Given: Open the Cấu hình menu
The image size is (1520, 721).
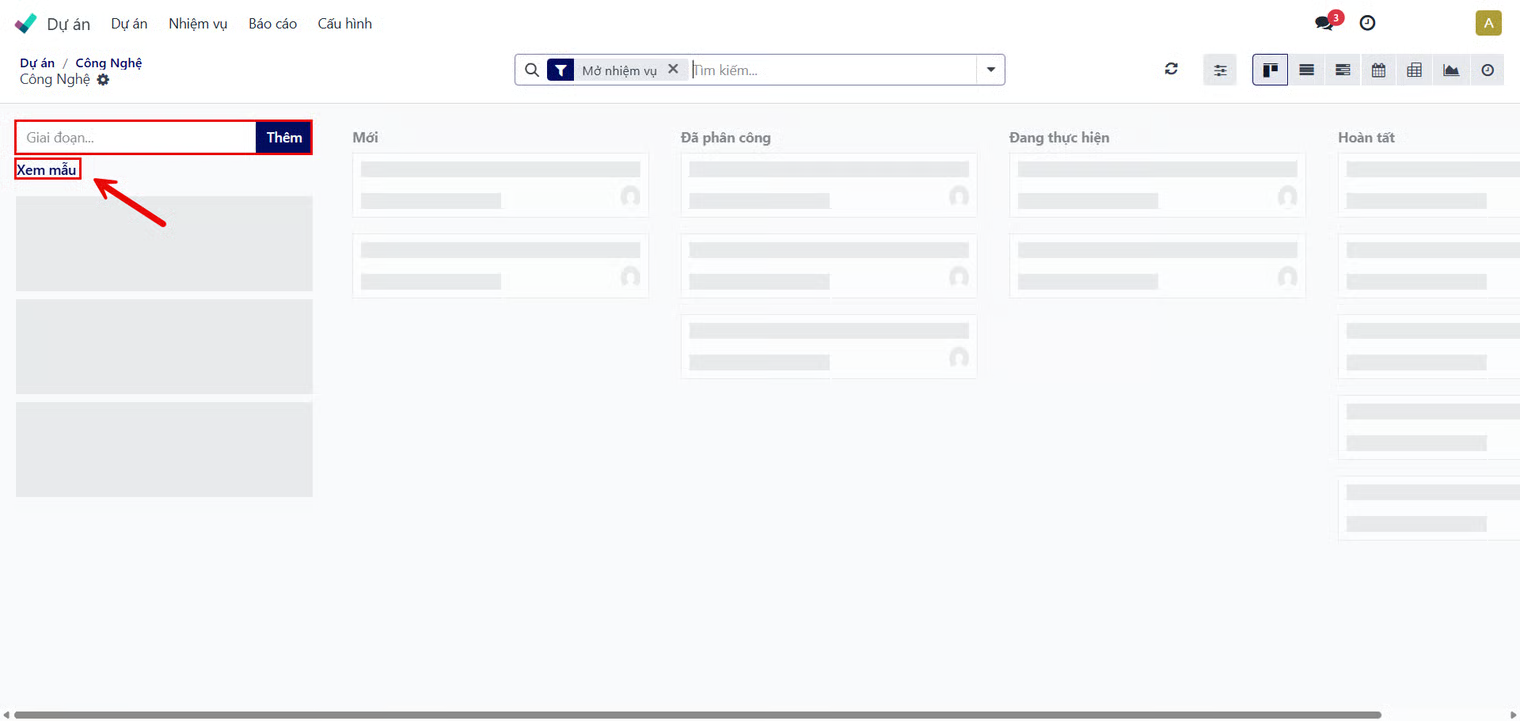Looking at the screenshot, I should [x=345, y=23].
